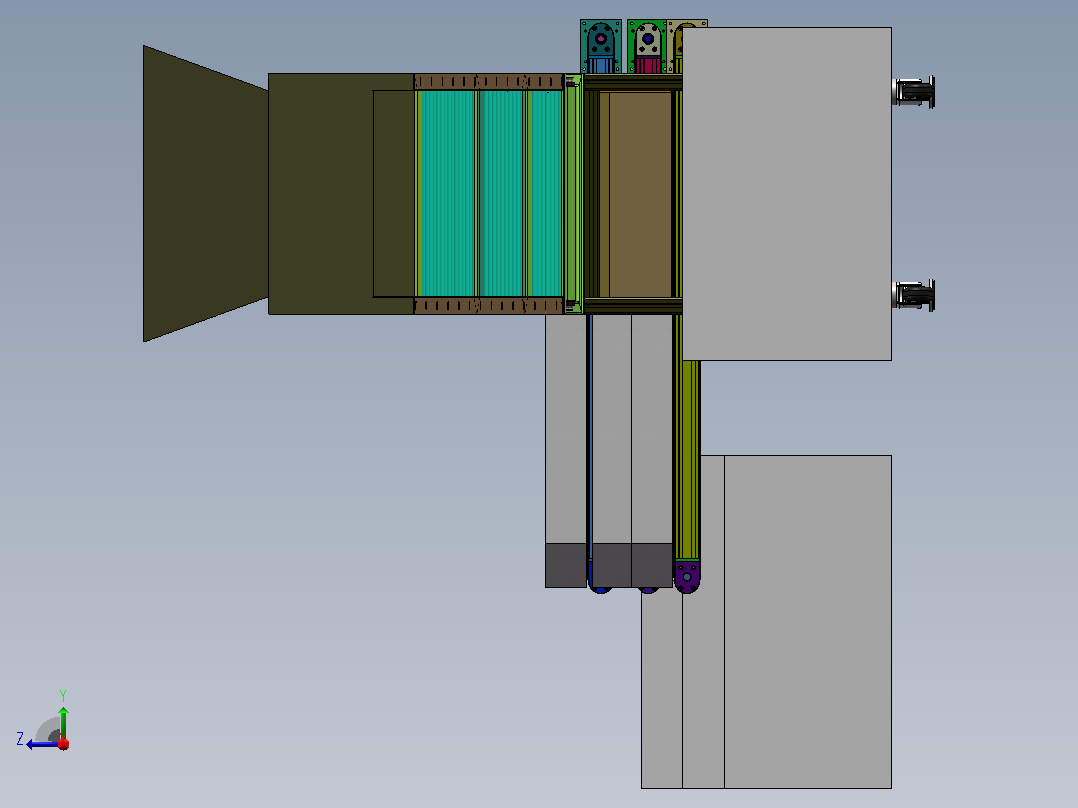Click the Y axis label
1078x808 pixels.
click(x=63, y=695)
